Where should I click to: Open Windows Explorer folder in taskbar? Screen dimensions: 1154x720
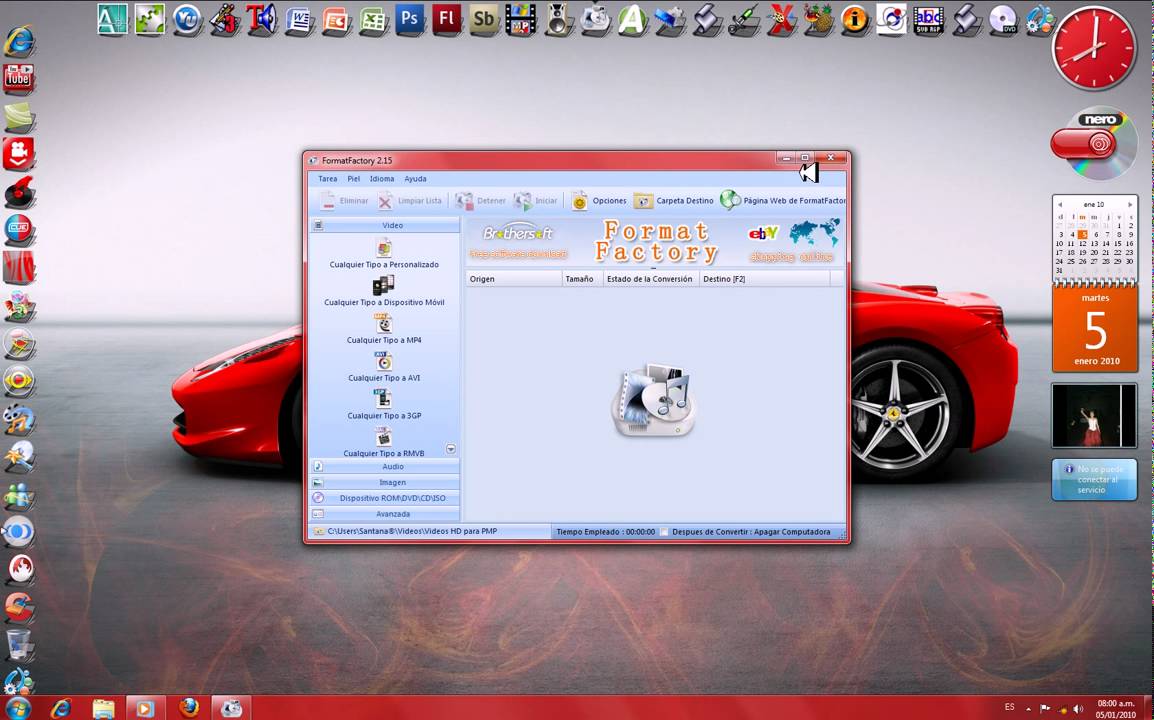103,708
